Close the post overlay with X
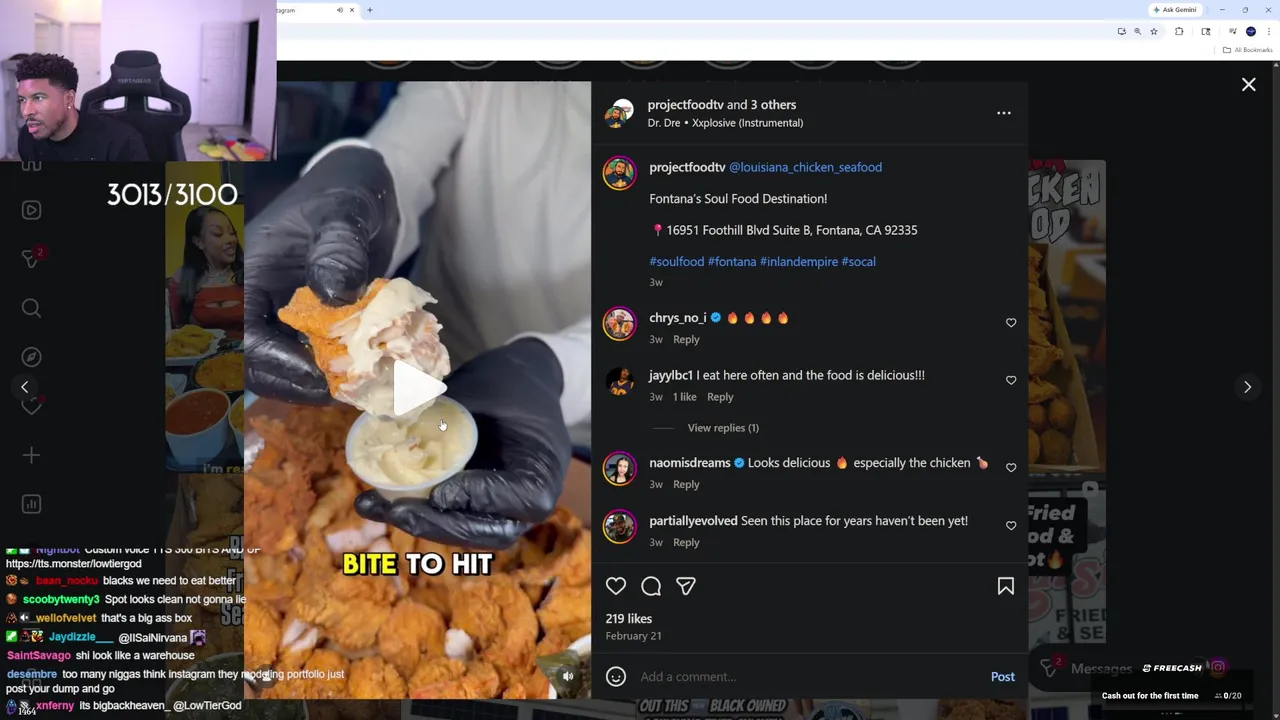 tap(1249, 85)
